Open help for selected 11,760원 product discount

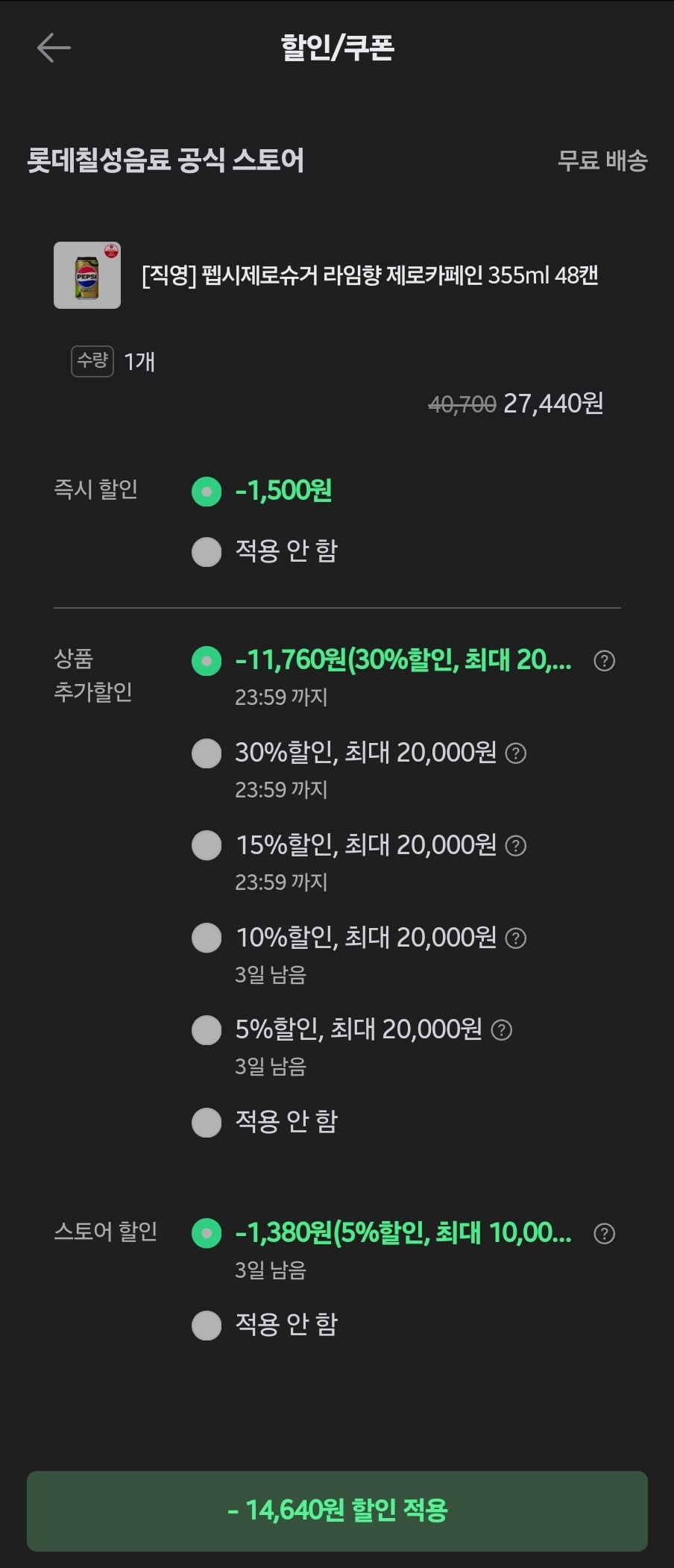pos(604,661)
